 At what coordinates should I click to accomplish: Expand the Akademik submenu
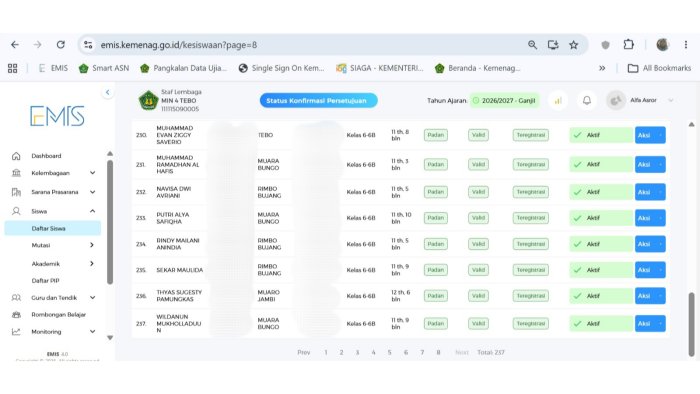coord(62,264)
